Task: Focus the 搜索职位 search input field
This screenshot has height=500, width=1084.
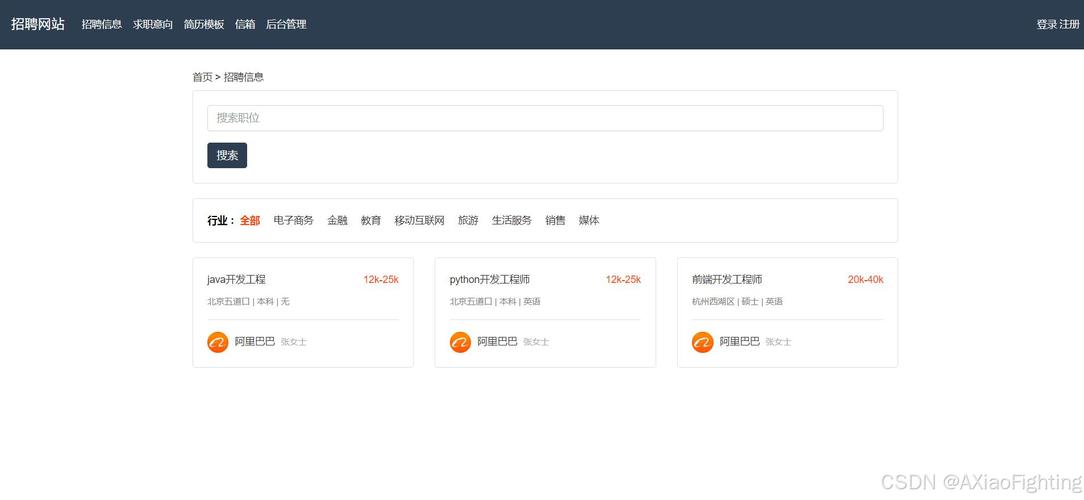Action: pos(545,118)
